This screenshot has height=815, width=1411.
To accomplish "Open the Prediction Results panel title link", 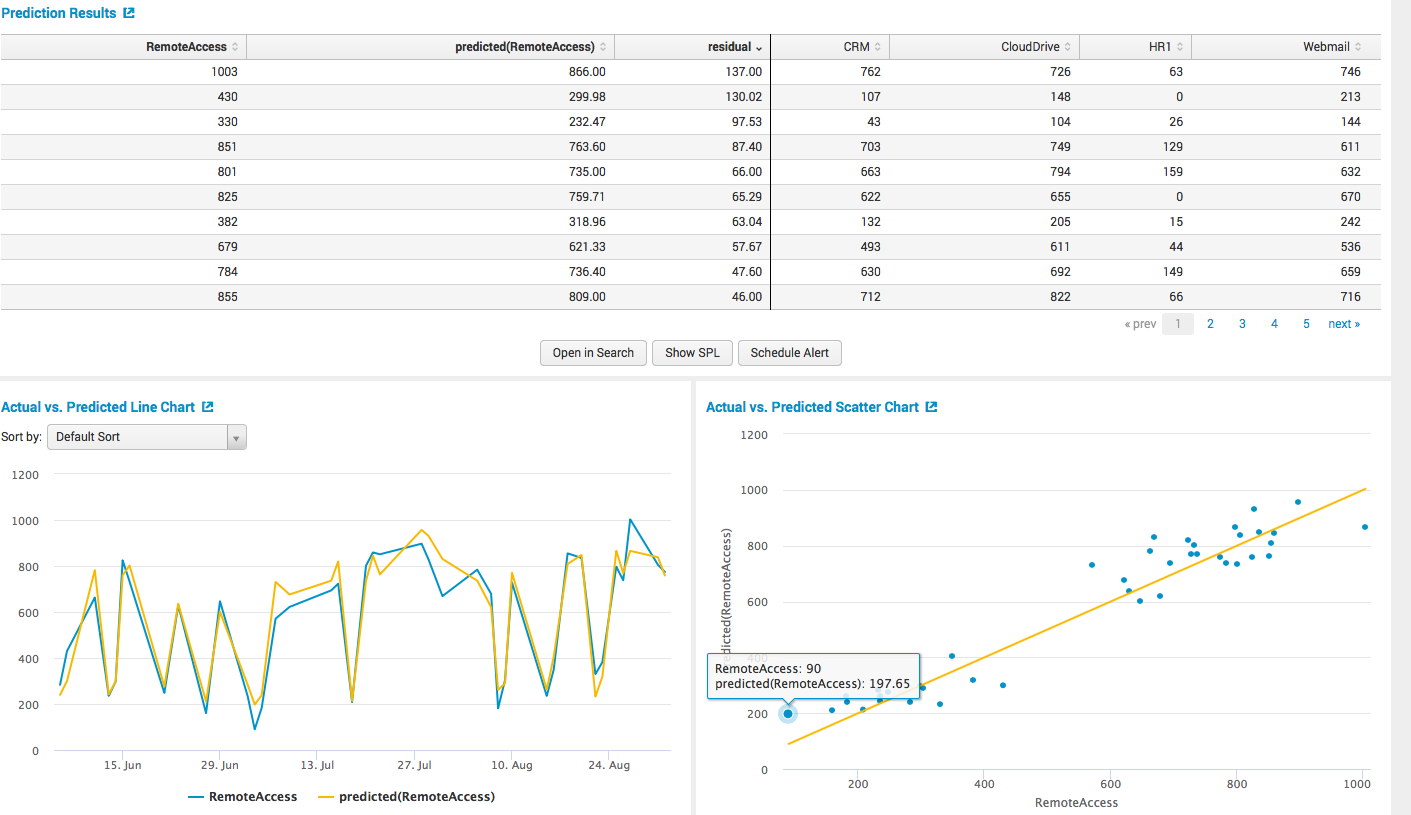I will pos(59,13).
